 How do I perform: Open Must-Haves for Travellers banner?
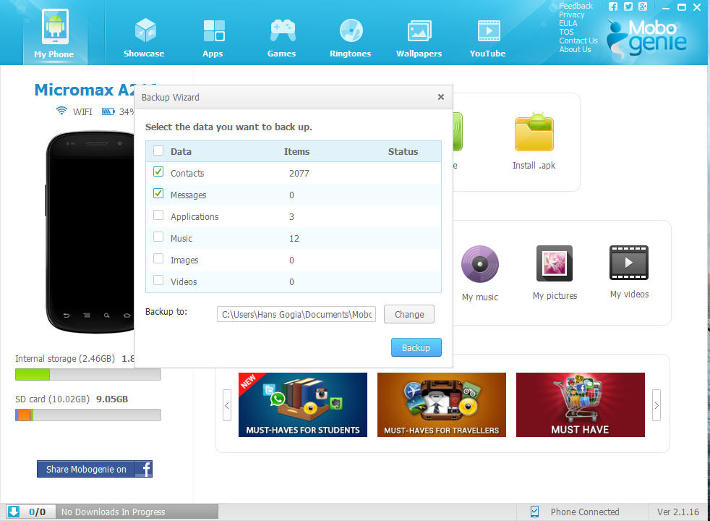coord(441,405)
